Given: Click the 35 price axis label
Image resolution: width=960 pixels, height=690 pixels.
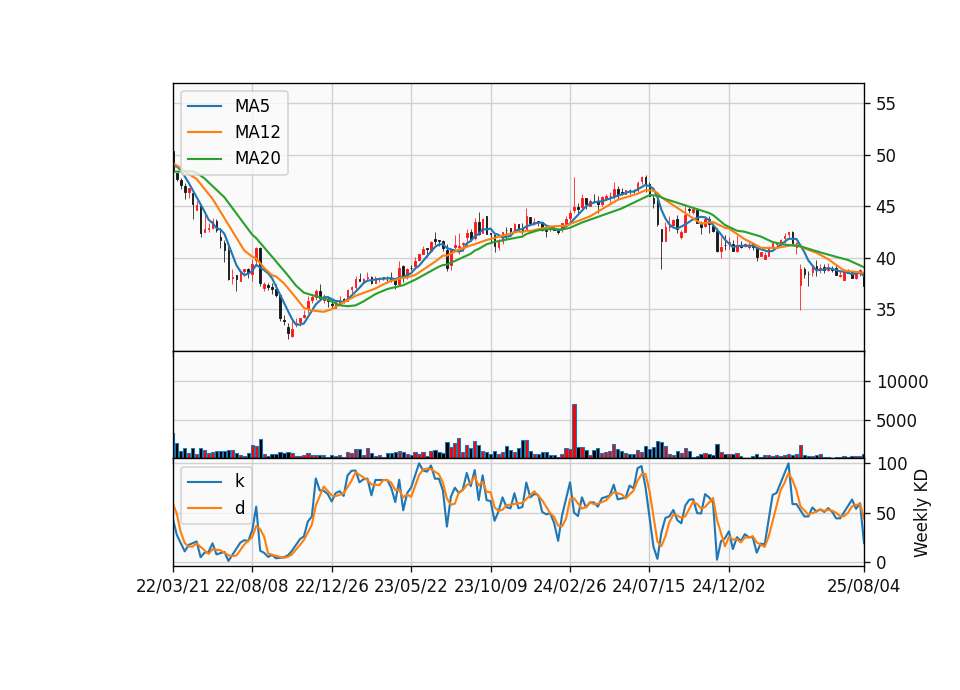Looking at the screenshot, I should pos(885,310).
